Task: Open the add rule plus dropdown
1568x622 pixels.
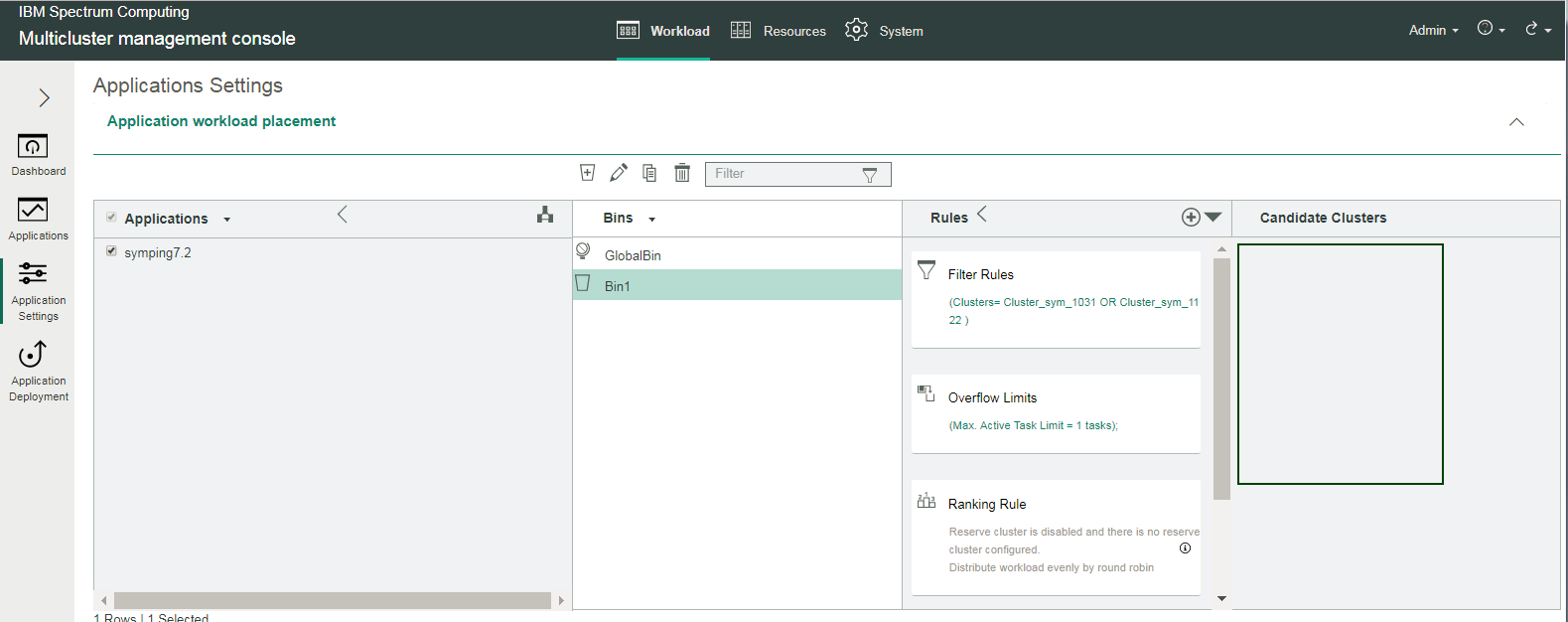Action: [x=1202, y=217]
